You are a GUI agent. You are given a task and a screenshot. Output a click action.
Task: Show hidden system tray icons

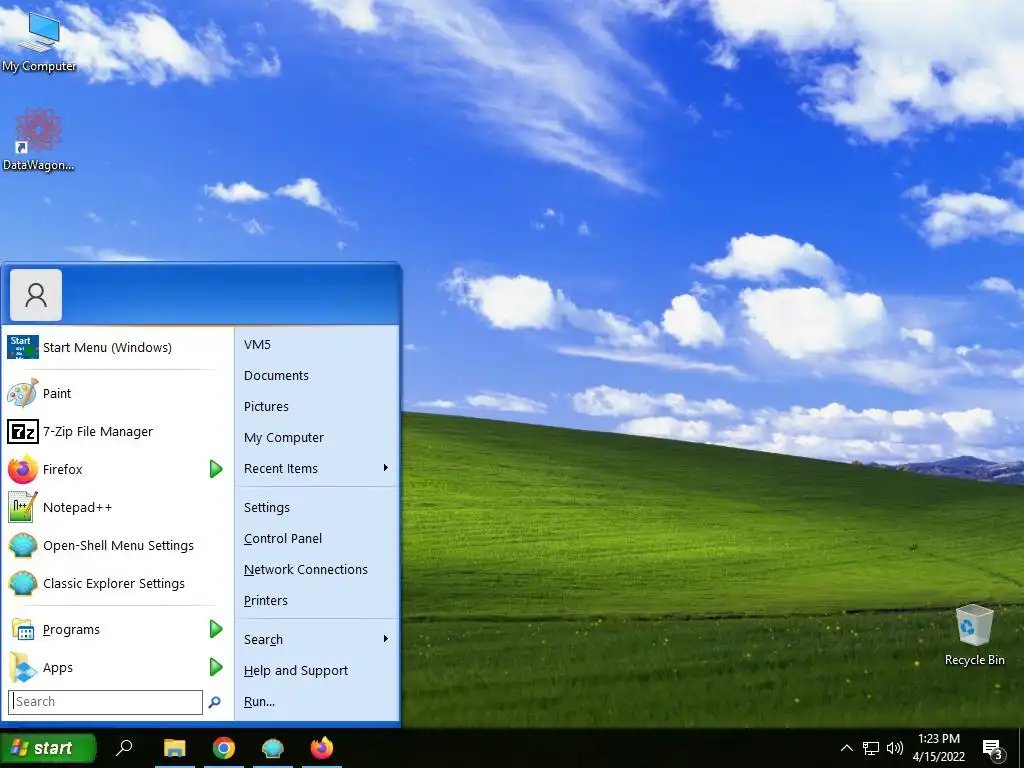(846, 748)
